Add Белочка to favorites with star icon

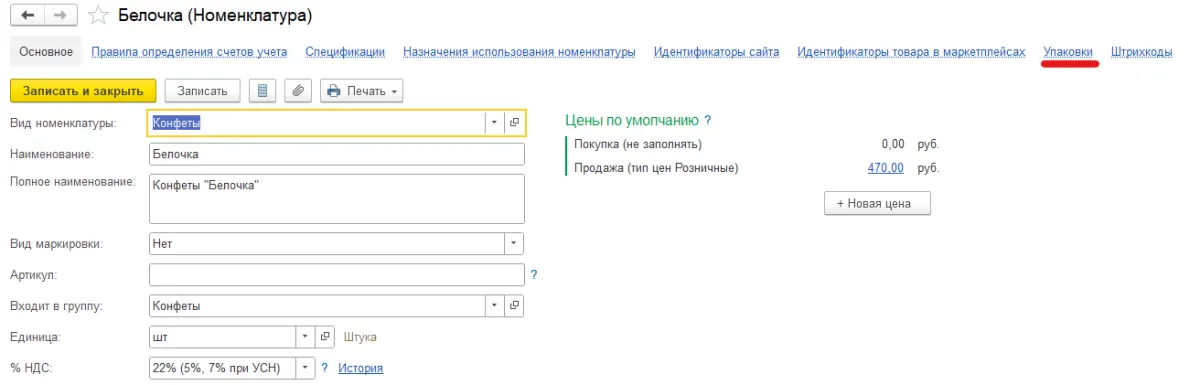[x=97, y=16]
